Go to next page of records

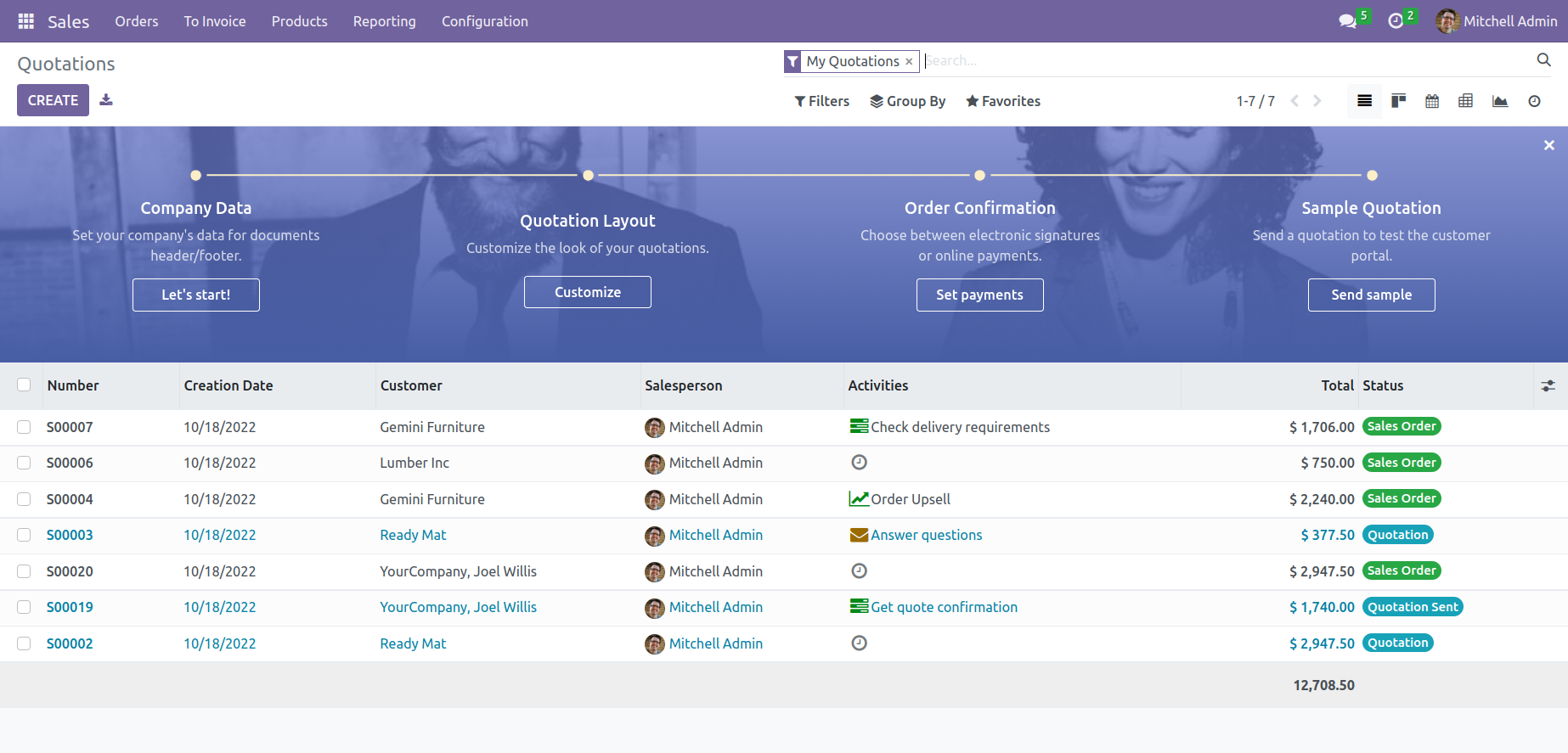coord(1317,101)
